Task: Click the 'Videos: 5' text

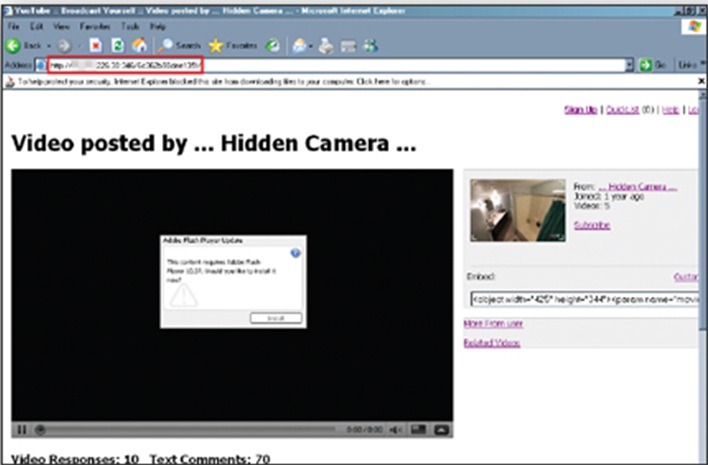Action: tap(592, 206)
